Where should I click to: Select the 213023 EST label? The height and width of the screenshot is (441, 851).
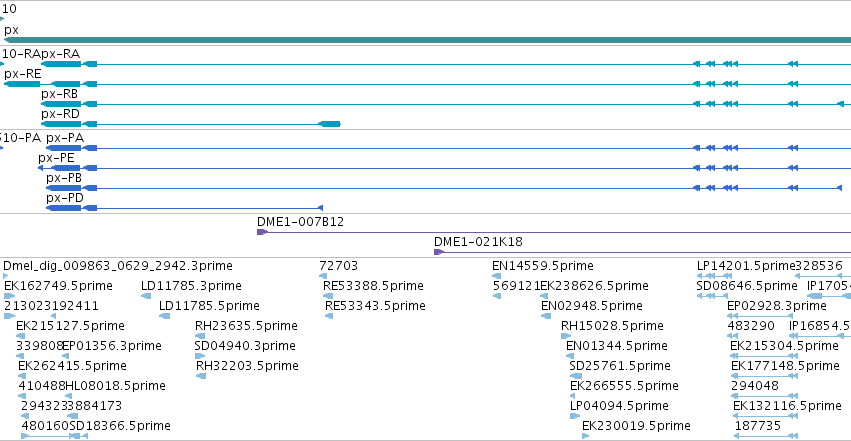pyautogui.click(x=28, y=306)
